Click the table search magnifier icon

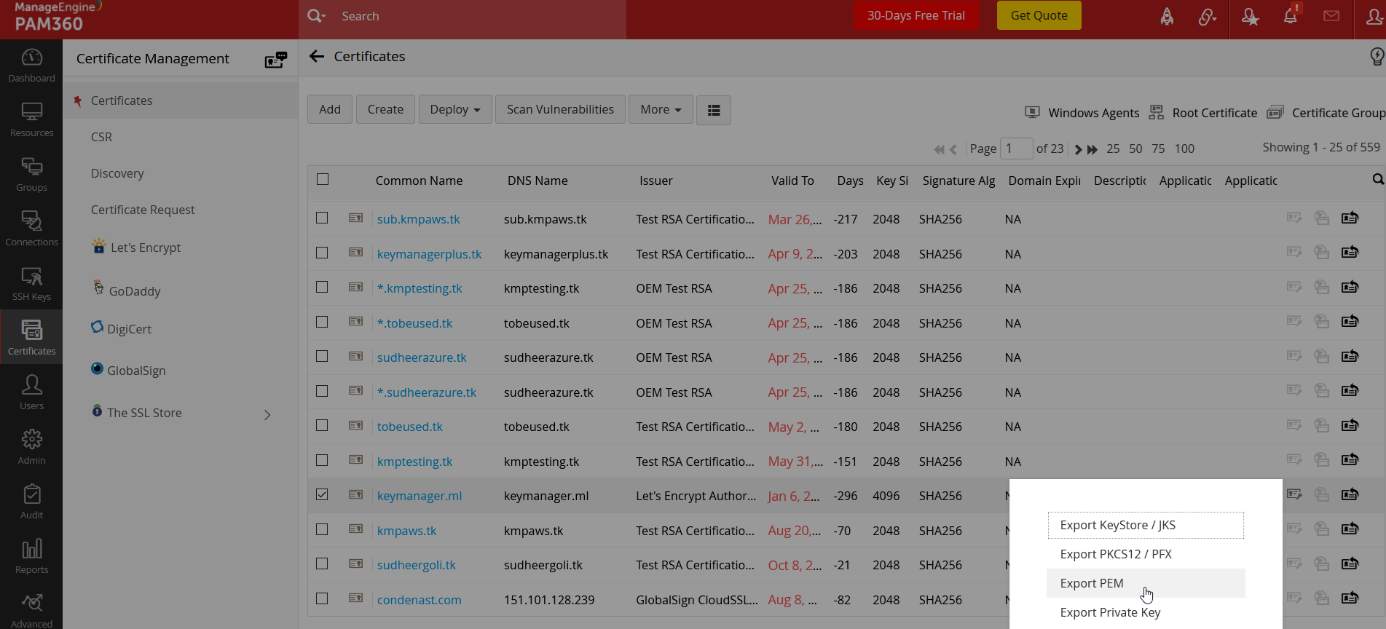click(x=1379, y=180)
